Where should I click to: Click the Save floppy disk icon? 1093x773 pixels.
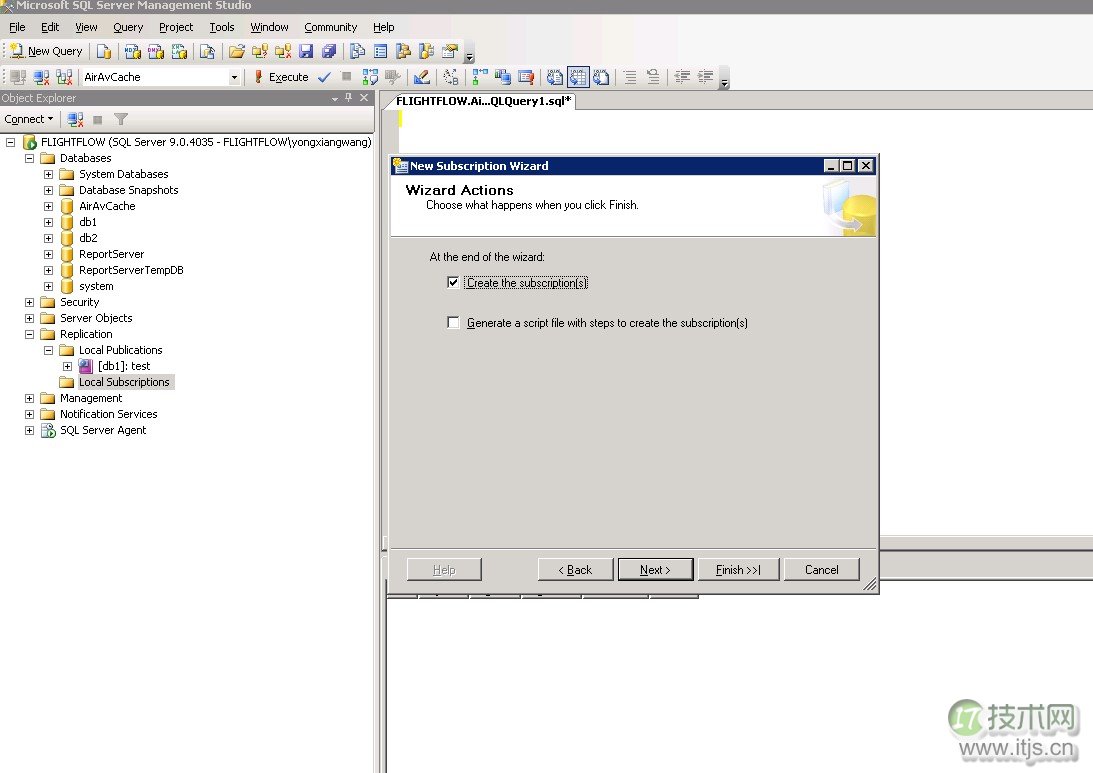(x=306, y=51)
